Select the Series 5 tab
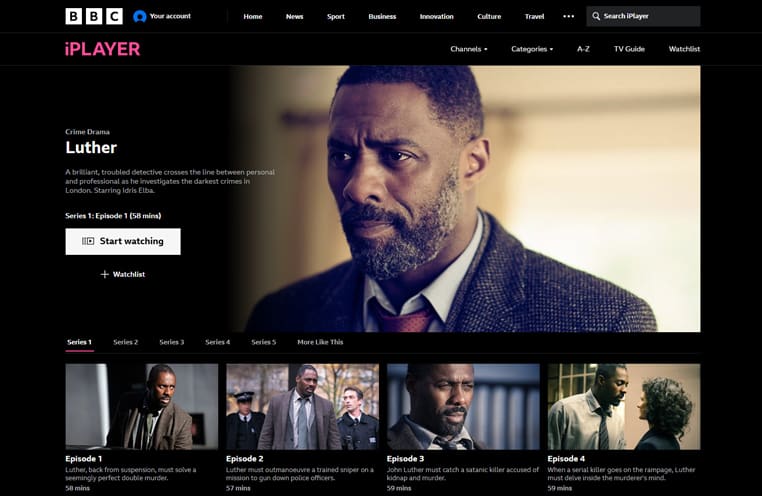 (x=263, y=342)
